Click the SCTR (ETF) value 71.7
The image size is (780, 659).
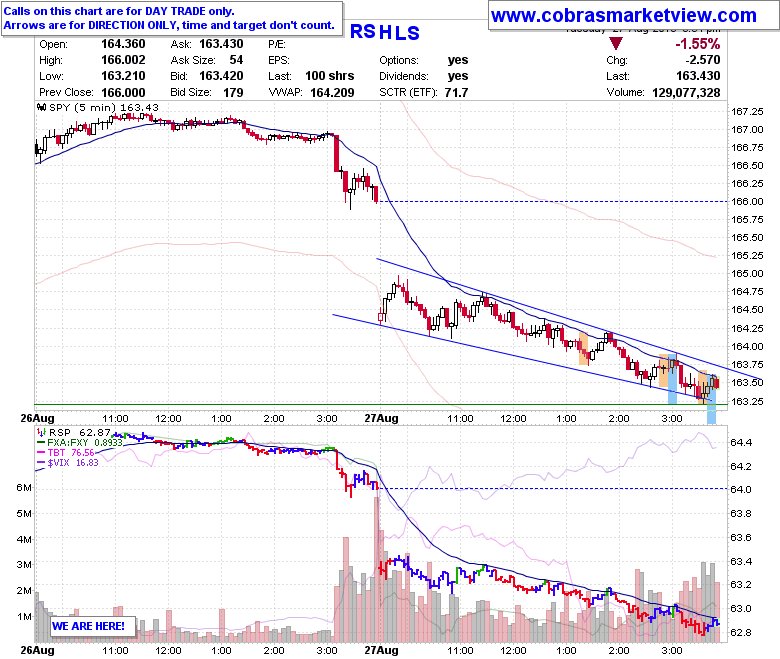(457, 93)
